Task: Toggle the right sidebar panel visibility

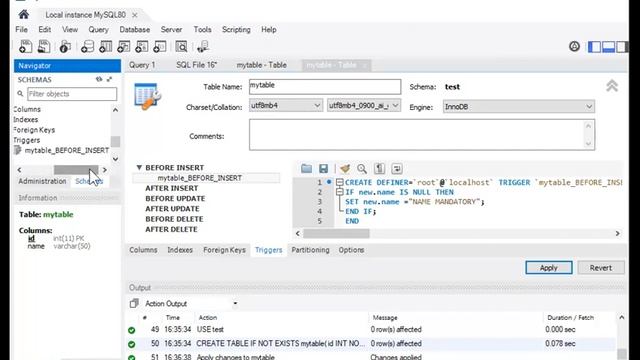Action: point(622,47)
